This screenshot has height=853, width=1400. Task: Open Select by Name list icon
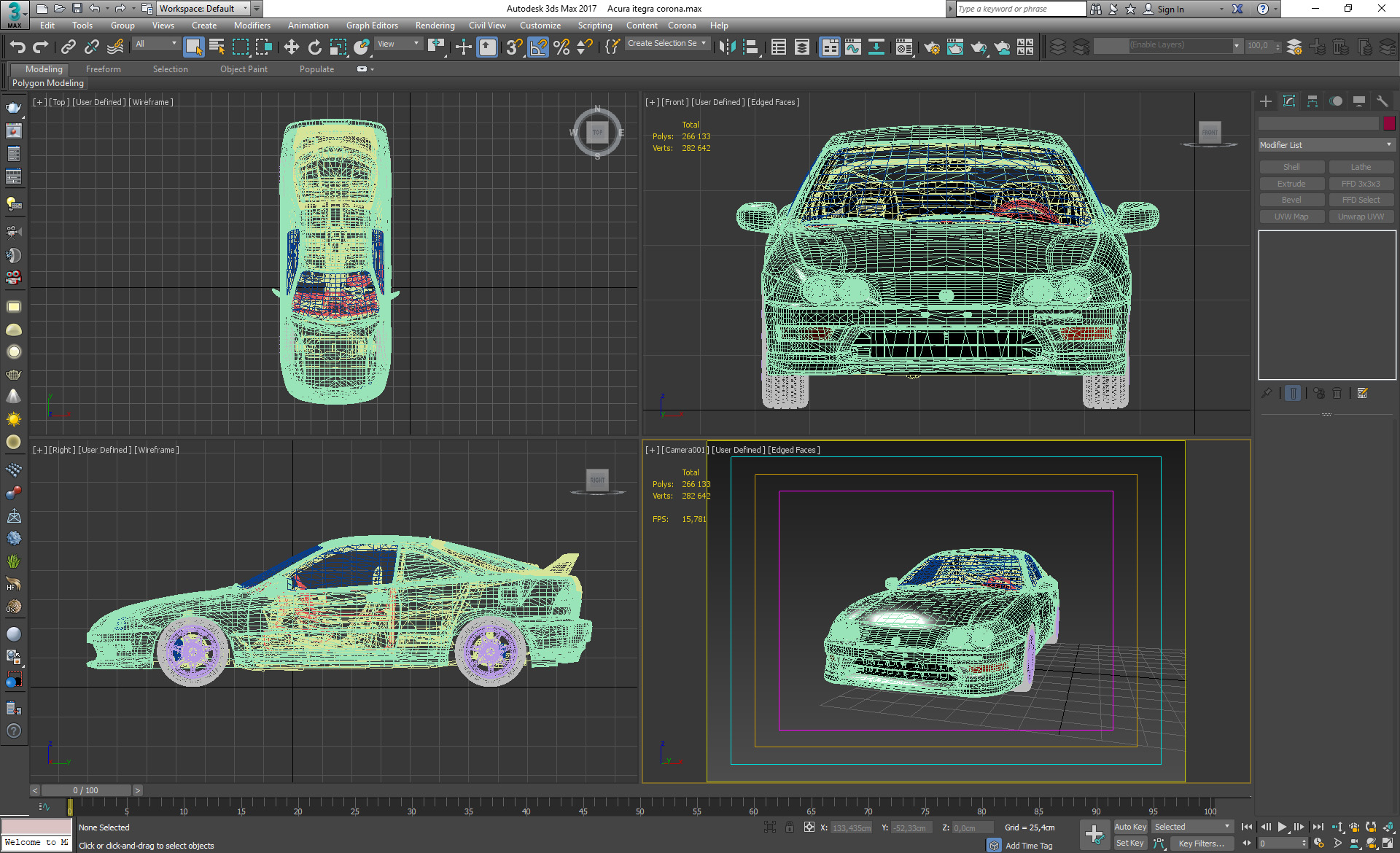(x=217, y=47)
